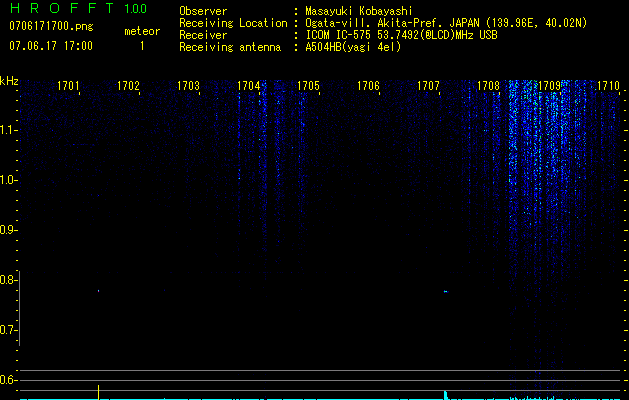Click antenna value A504HB(yagi 4el)
Viewport: 629px width, 400px height.
[353, 47]
